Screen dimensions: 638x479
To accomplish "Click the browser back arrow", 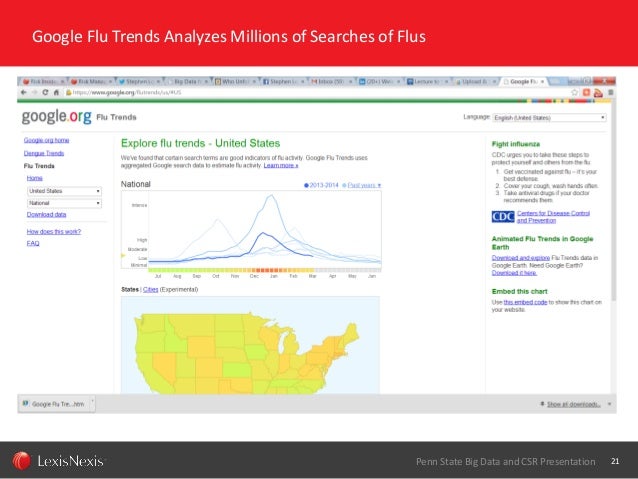I will click(24, 92).
